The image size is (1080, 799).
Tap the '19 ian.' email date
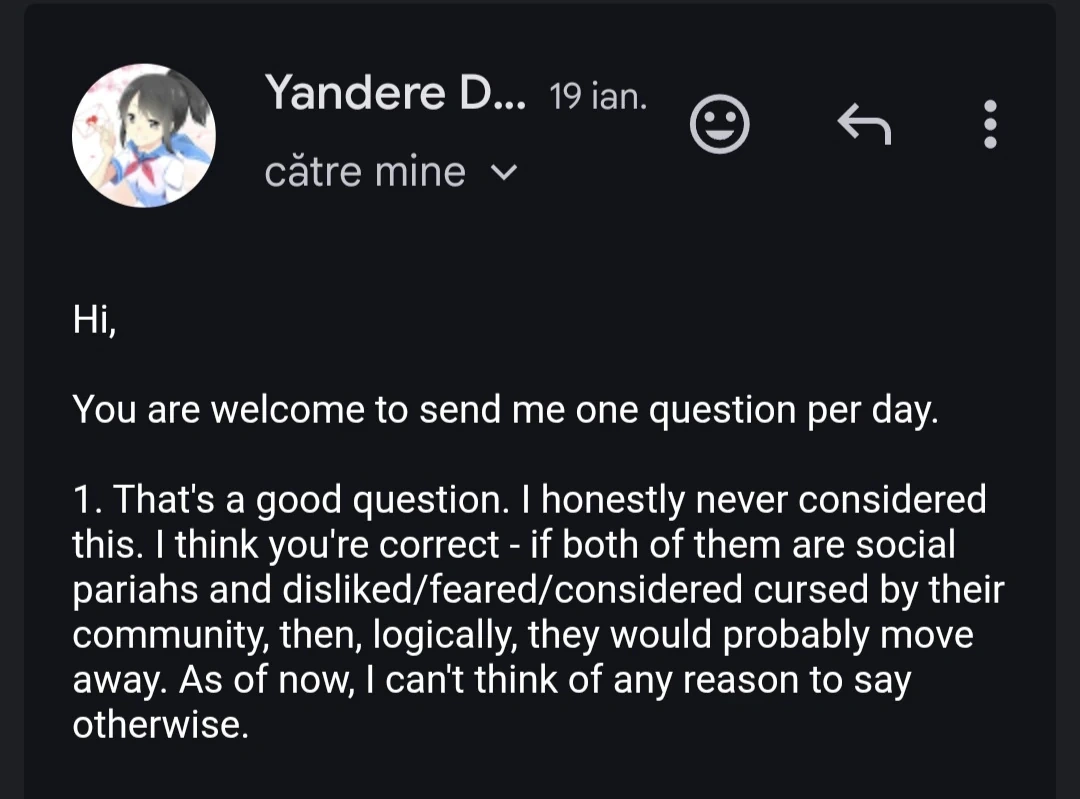tap(598, 98)
